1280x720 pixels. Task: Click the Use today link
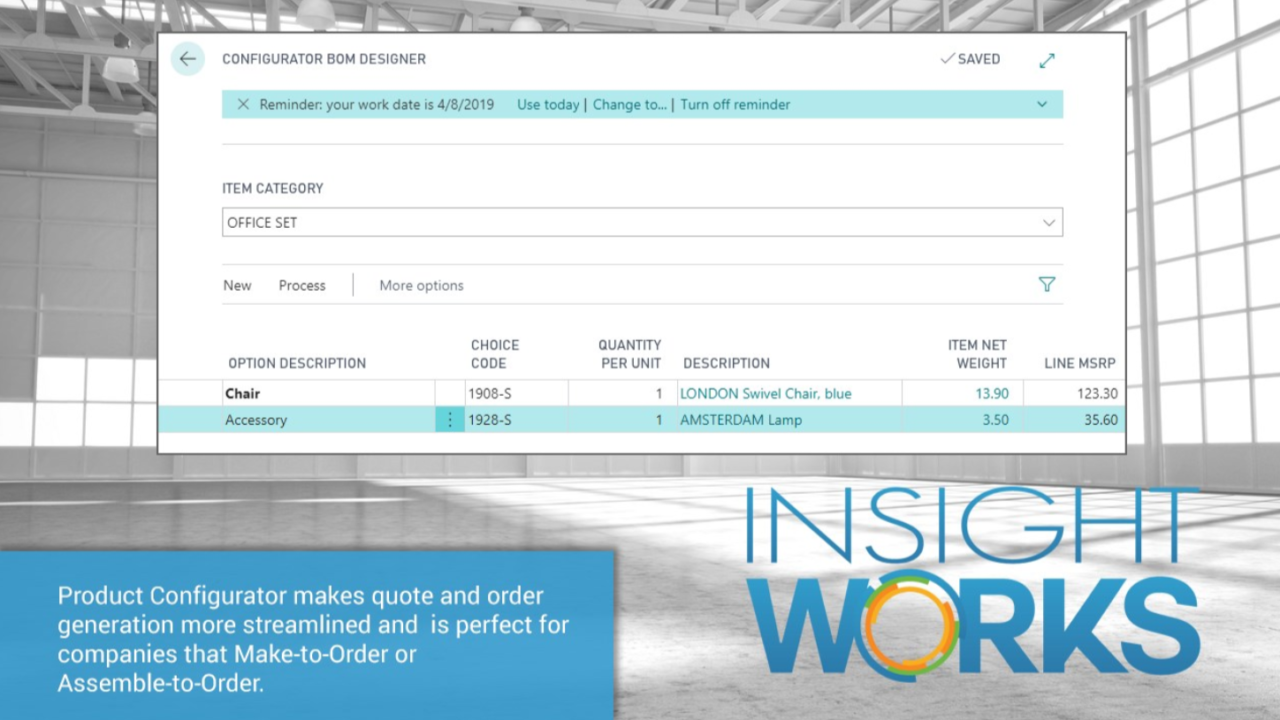click(547, 104)
